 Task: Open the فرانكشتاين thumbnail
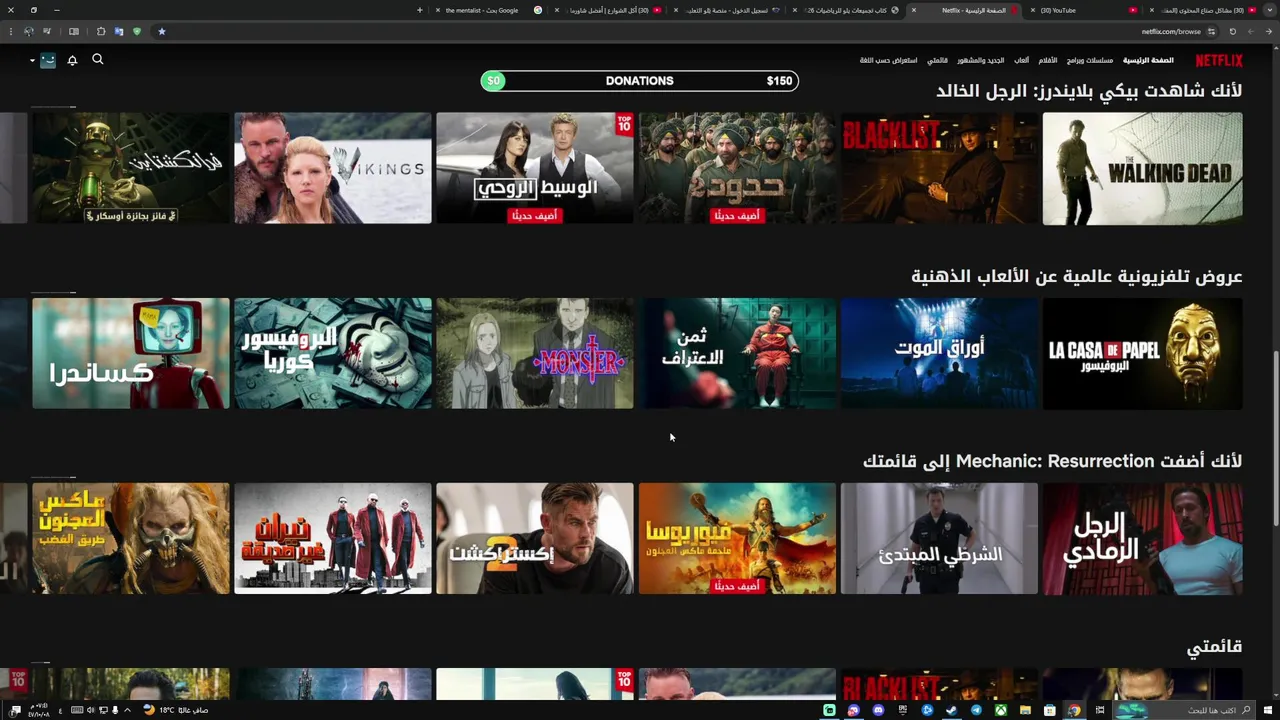coord(131,168)
